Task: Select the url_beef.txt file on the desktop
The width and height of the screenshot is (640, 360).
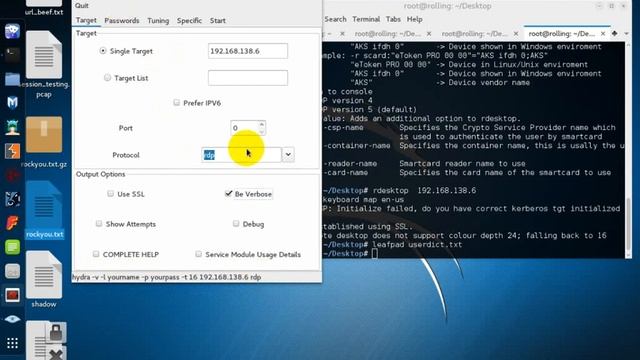Action: click(44, 8)
